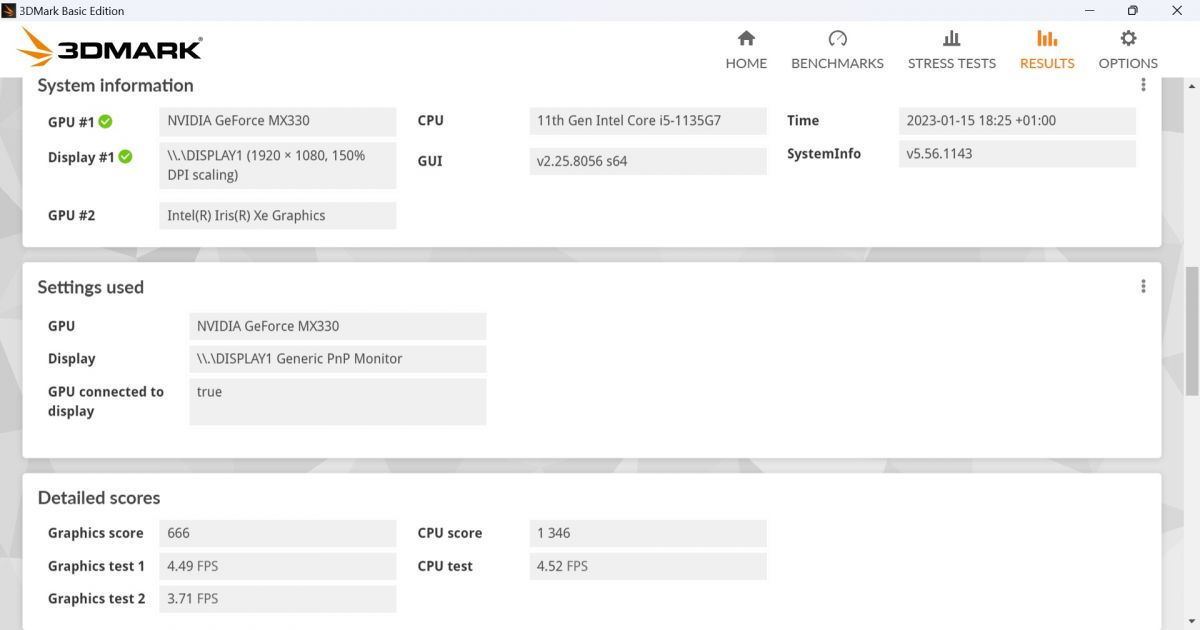Select Graphics test 2 value 3.71 FPS
This screenshot has width=1200, height=630.
[277, 599]
